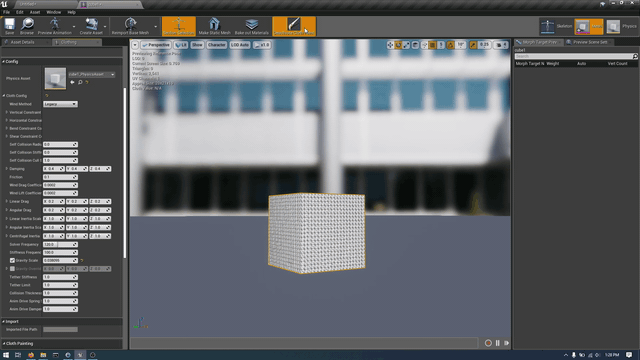This screenshot has width=640, height=360.
Task: Click the Solver Frequency slider field
Action: pyautogui.click(x=60, y=244)
